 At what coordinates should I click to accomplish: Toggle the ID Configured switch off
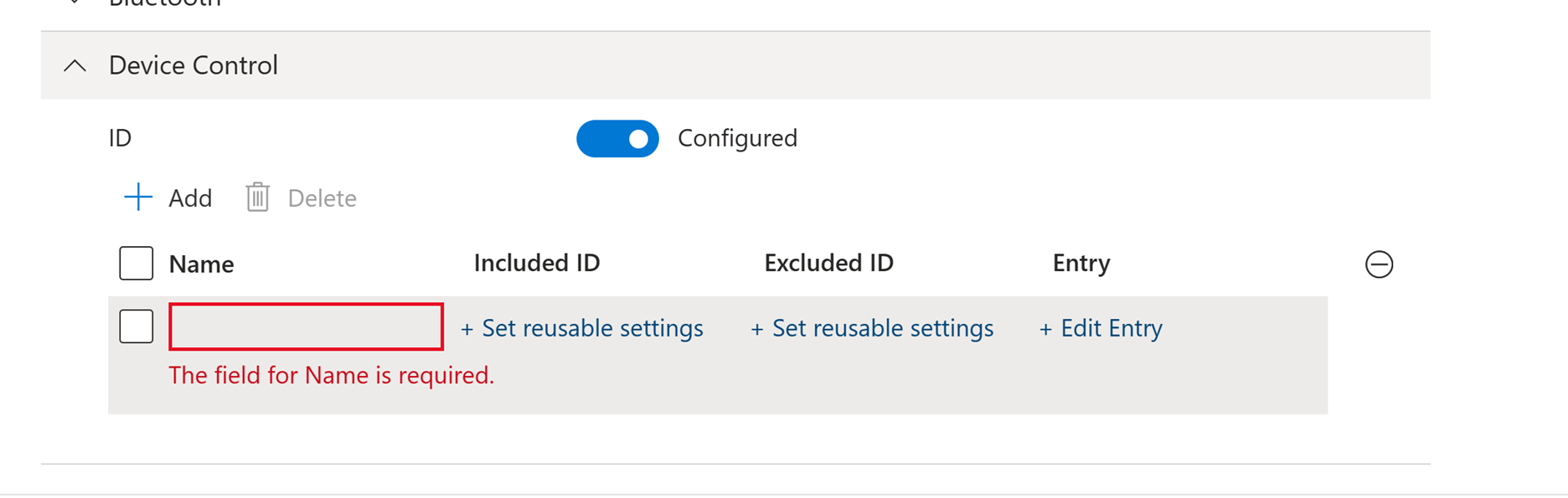[x=617, y=139]
